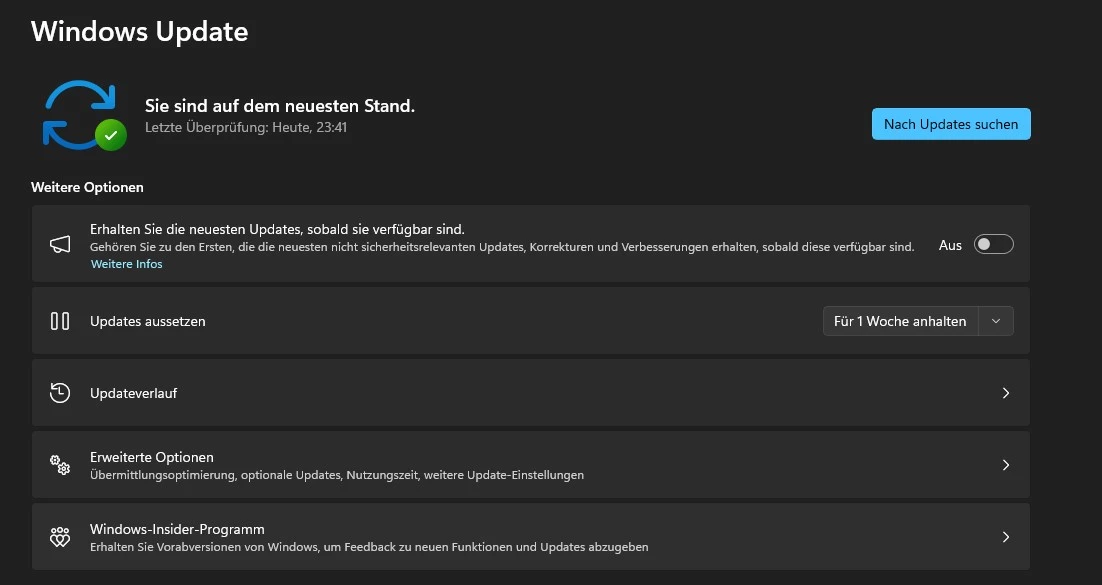Expand Updateverlauf using its right chevron

pyautogui.click(x=1006, y=393)
